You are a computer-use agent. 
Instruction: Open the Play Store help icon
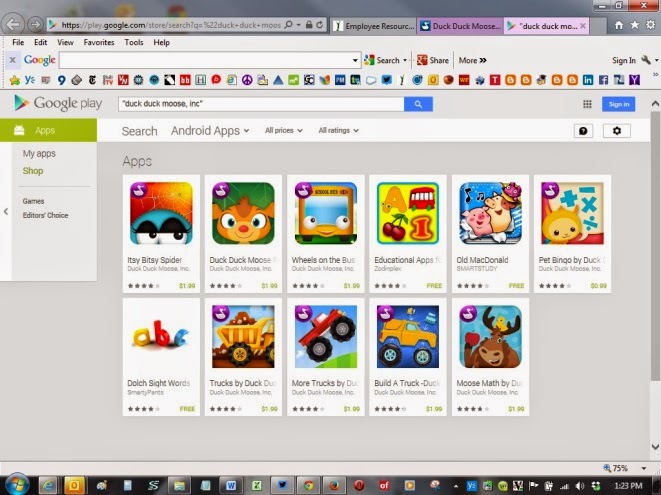(583, 131)
